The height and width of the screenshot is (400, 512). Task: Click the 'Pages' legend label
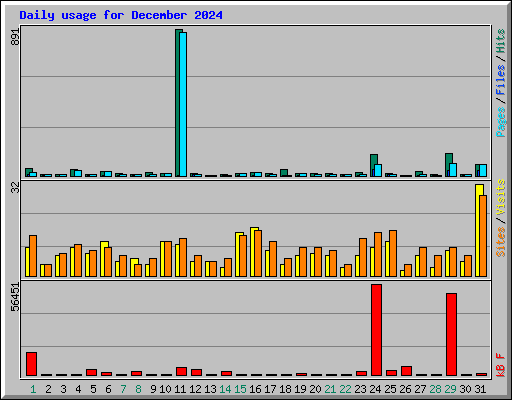pos(501,122)
